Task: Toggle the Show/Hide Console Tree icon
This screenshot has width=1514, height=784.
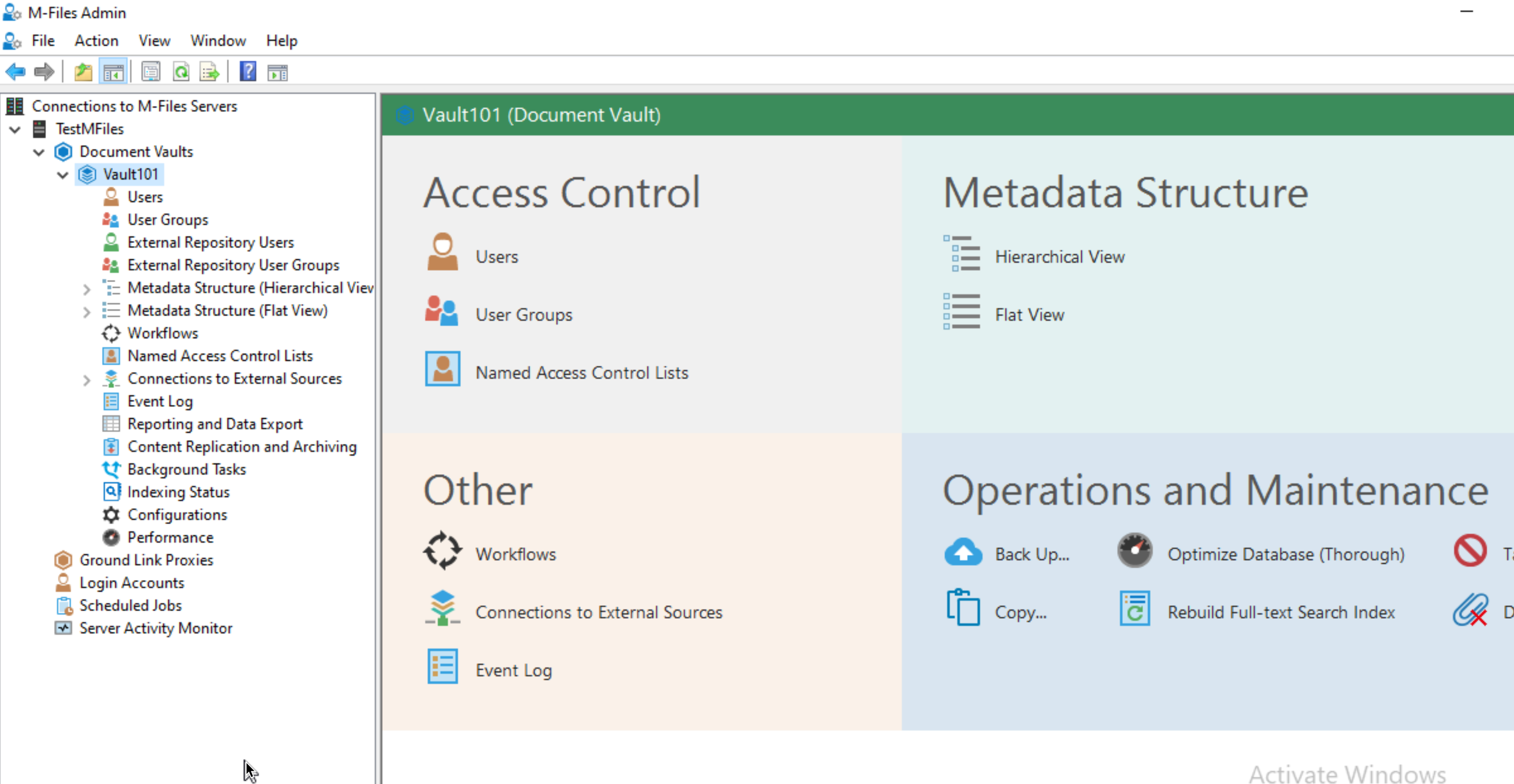Action: tap(113, 72)
